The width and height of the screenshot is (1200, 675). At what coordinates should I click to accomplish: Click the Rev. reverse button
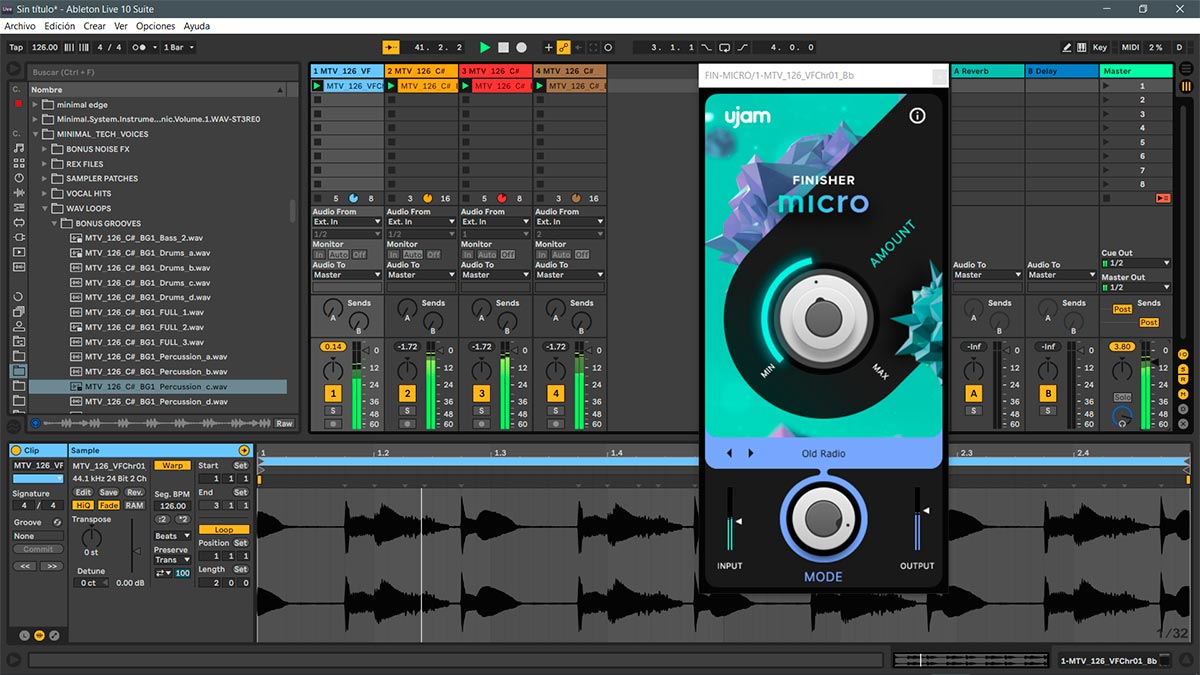click(134, 492)
